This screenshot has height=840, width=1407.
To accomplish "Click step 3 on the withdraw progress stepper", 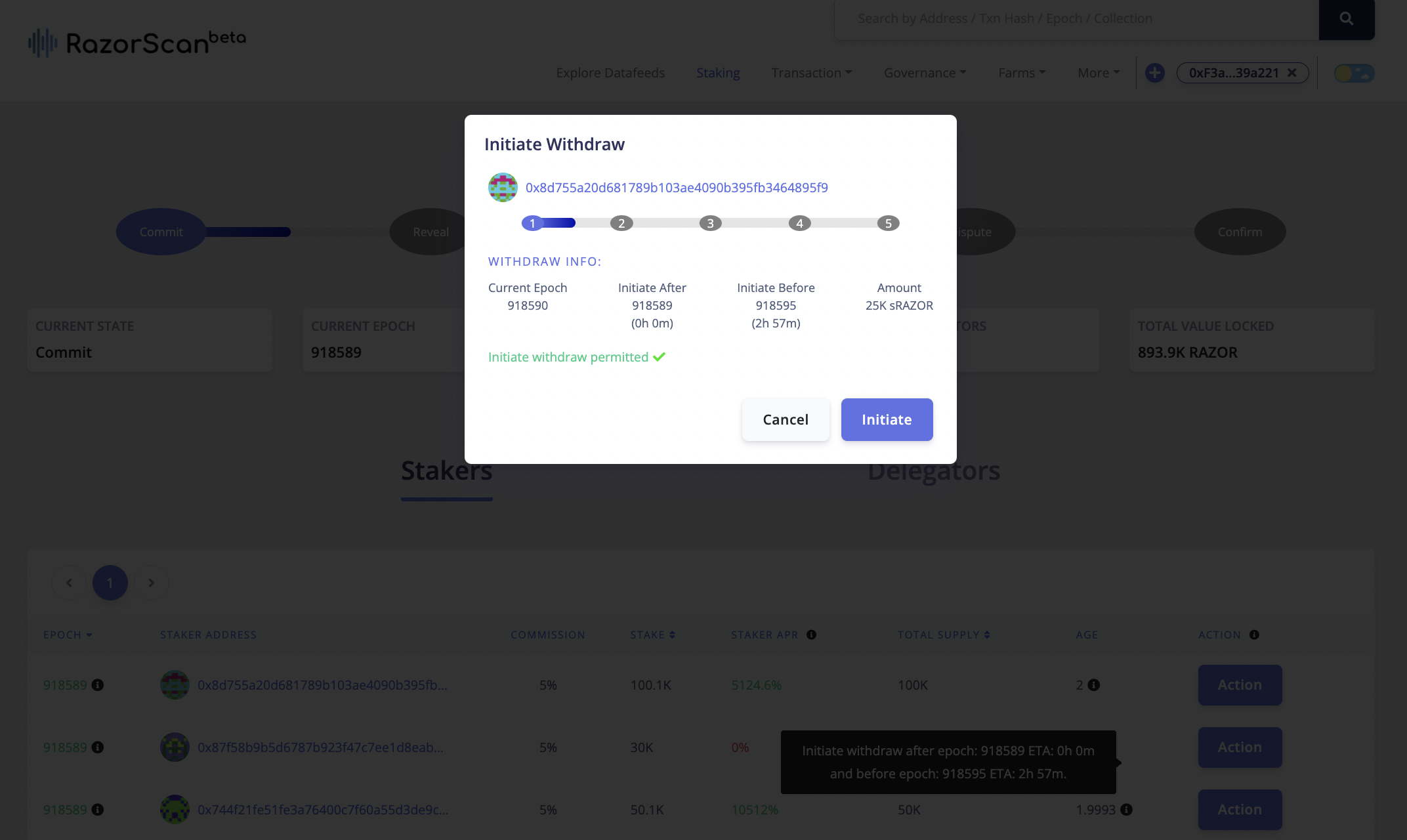I will pyautogui.click(x=710, y=223).
